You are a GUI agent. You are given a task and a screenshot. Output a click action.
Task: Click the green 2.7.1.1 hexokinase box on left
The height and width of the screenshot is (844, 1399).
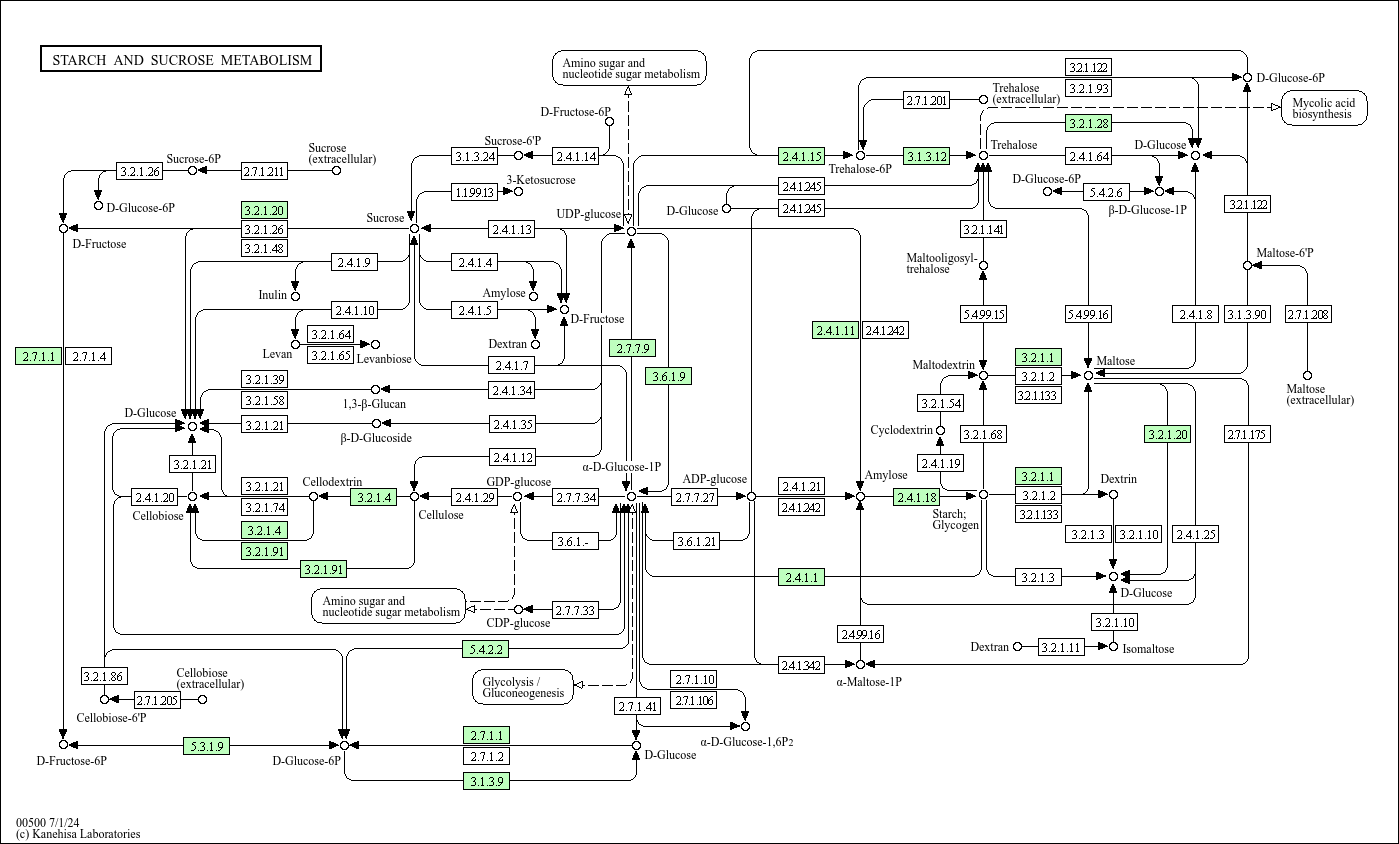point(36,356)
